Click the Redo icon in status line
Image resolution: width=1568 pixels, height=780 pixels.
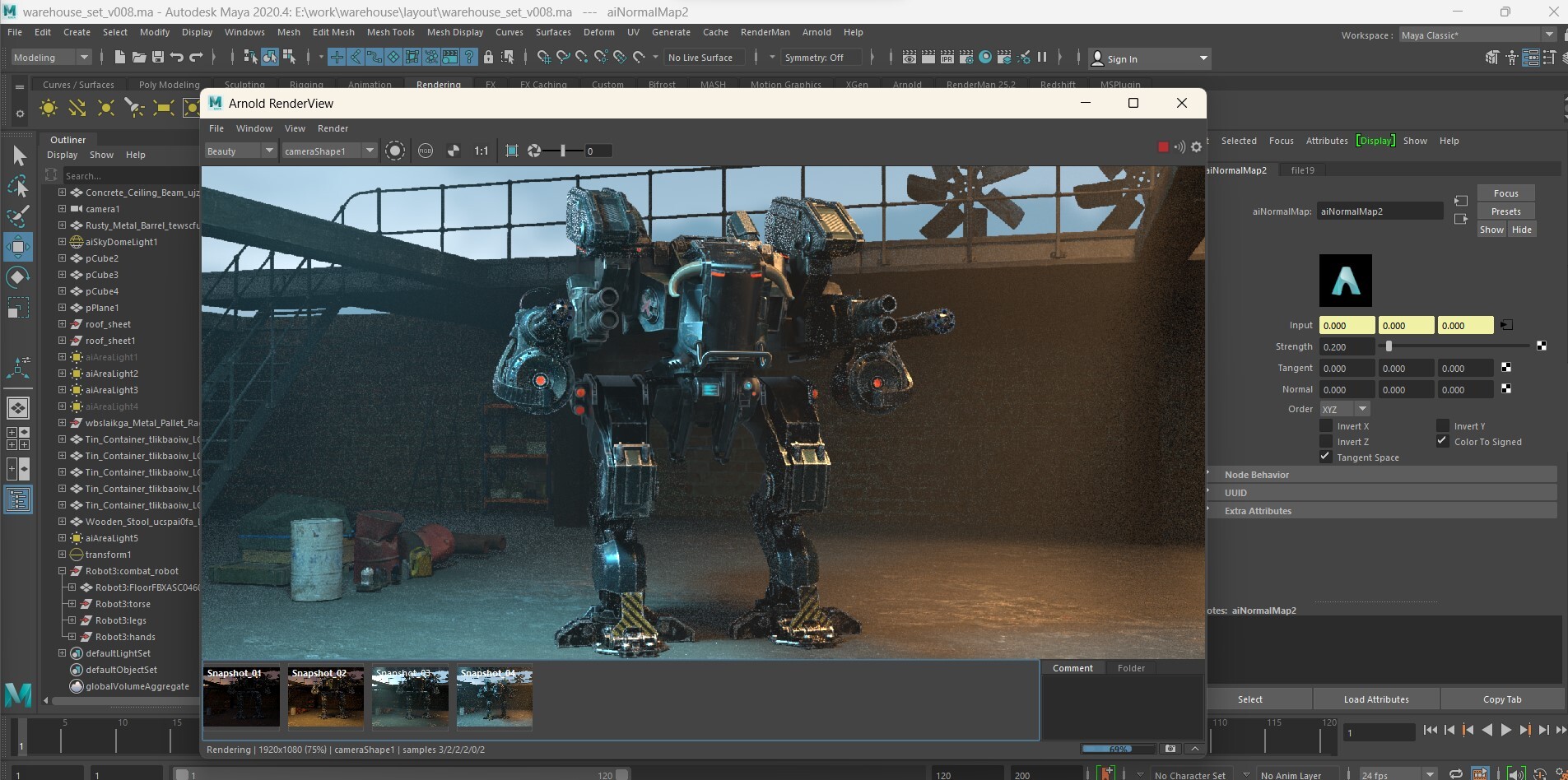click(x=196, y=57)
